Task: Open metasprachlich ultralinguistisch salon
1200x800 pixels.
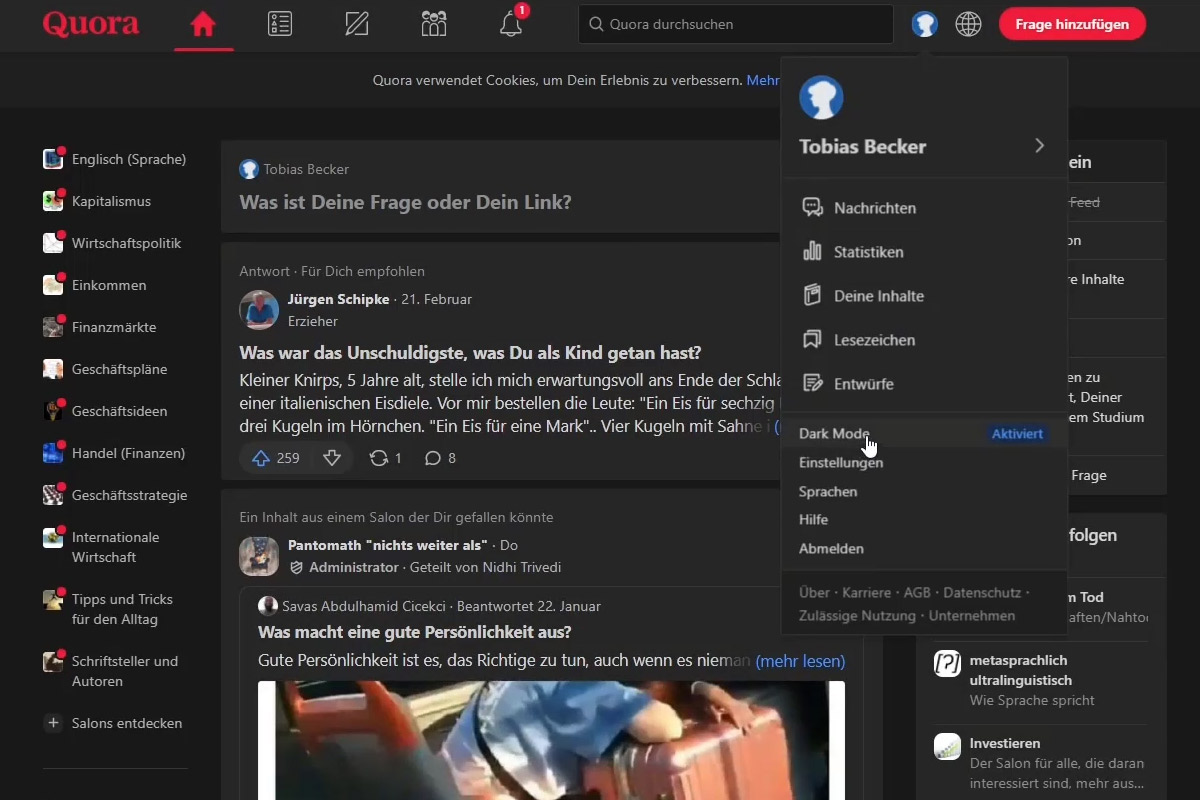Action: pos(1021,670)
